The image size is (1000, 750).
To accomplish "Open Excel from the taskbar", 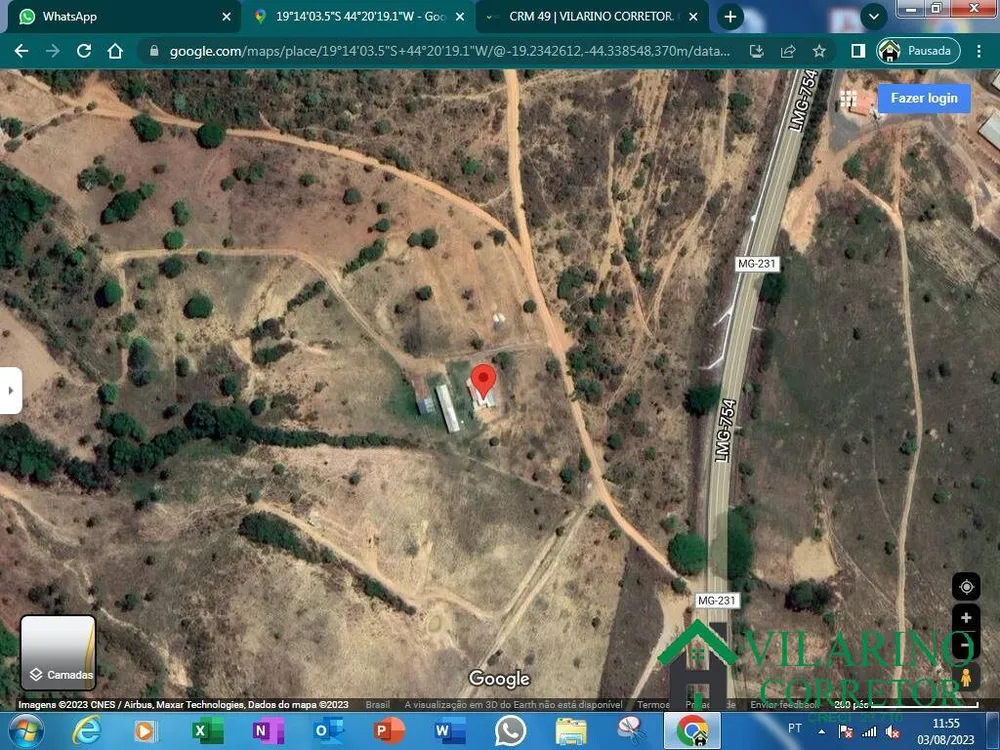I will click(x=206, y=731).
